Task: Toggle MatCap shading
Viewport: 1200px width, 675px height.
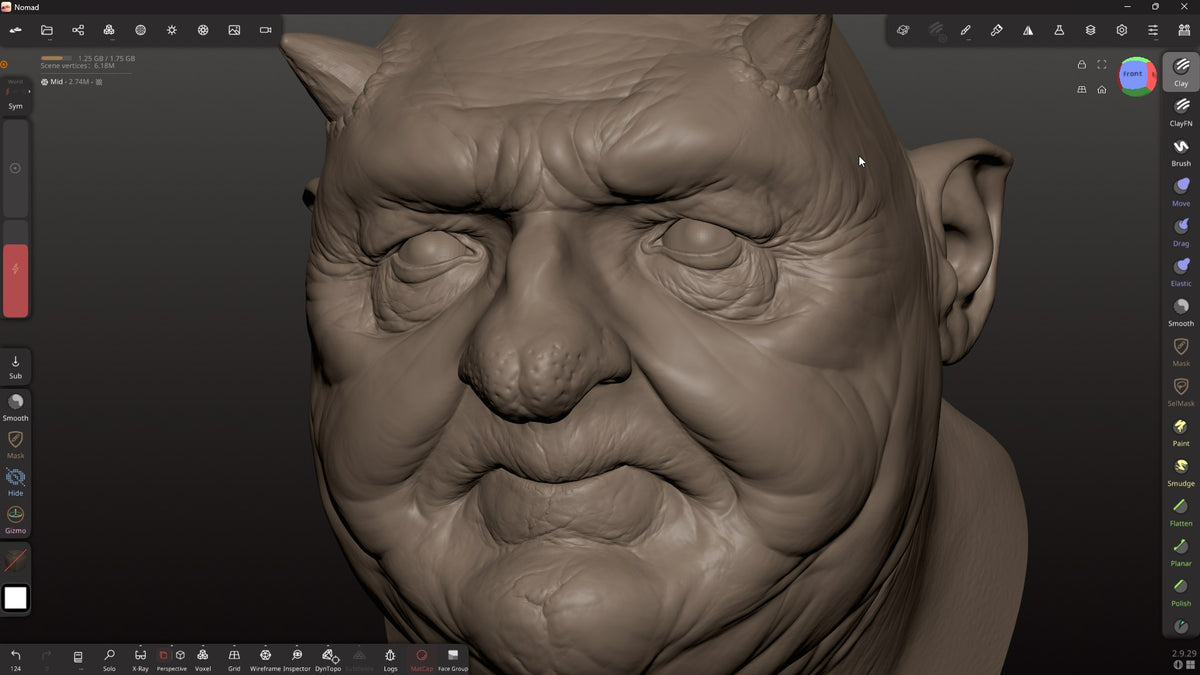Action: click(x=422, y=659)
